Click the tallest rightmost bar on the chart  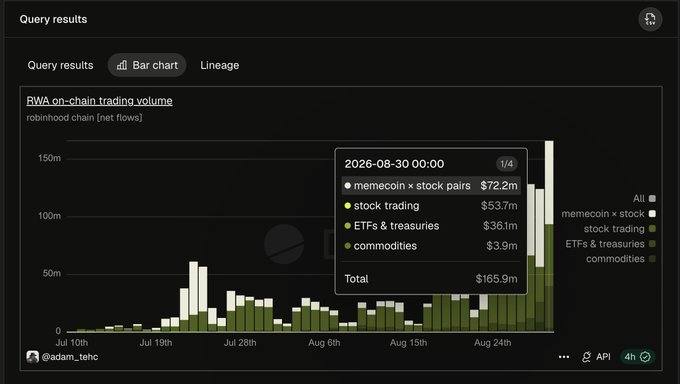(549, 236)
